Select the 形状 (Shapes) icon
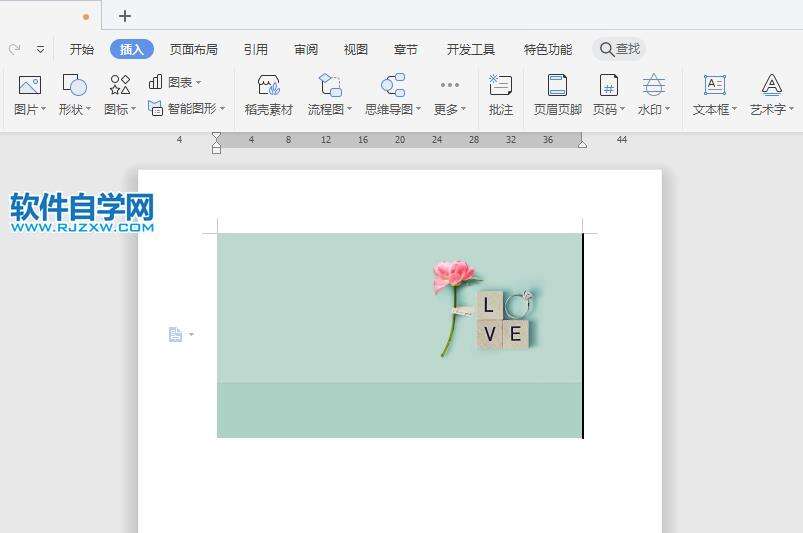The image size is (803, 533). (74, 84)
